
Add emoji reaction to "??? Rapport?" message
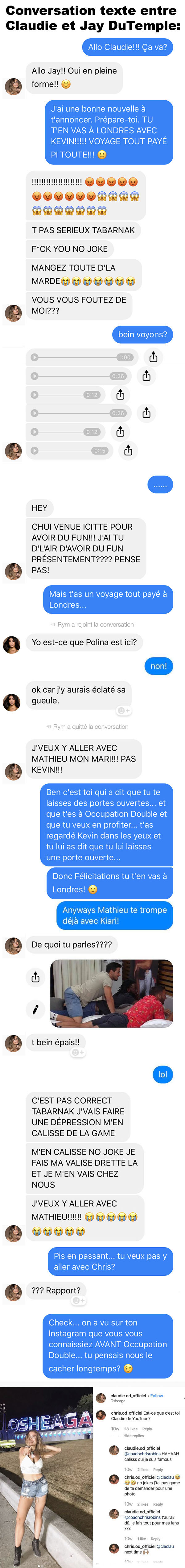point(79,1300)
